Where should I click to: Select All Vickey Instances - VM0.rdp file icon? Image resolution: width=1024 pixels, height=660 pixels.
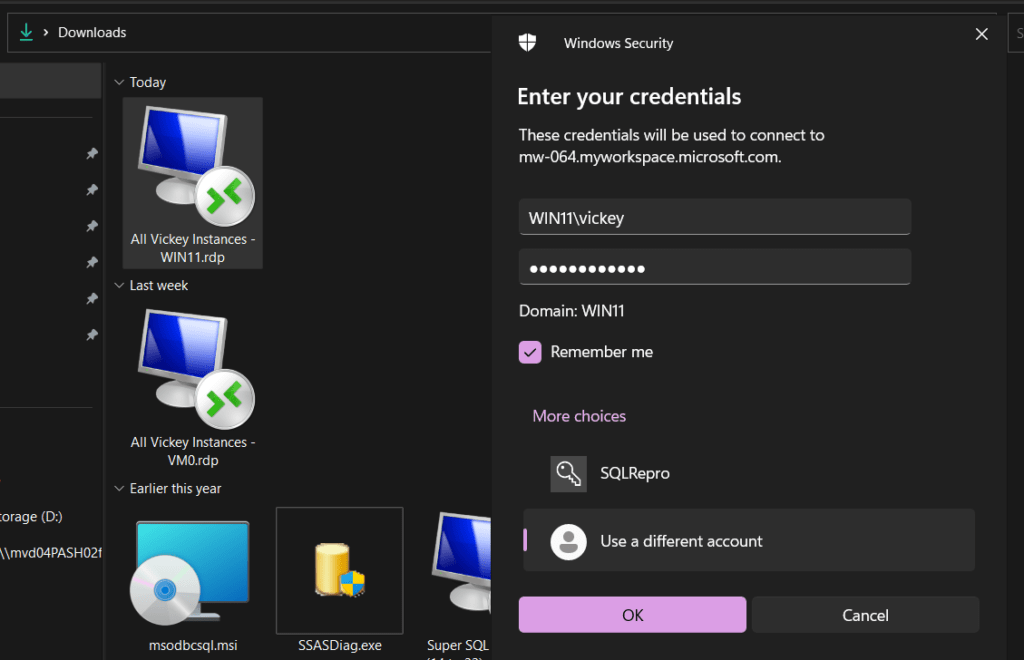coord(195,369)
